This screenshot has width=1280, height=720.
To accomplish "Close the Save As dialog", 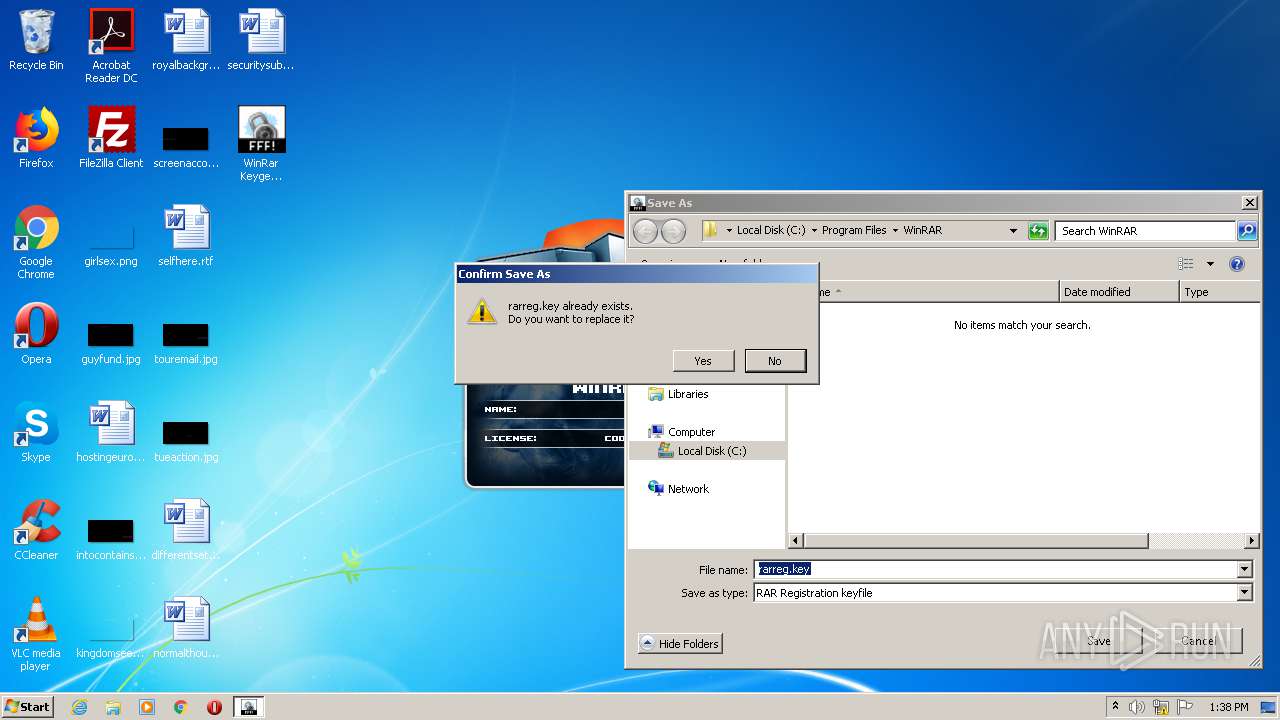I will [1249, 203].
